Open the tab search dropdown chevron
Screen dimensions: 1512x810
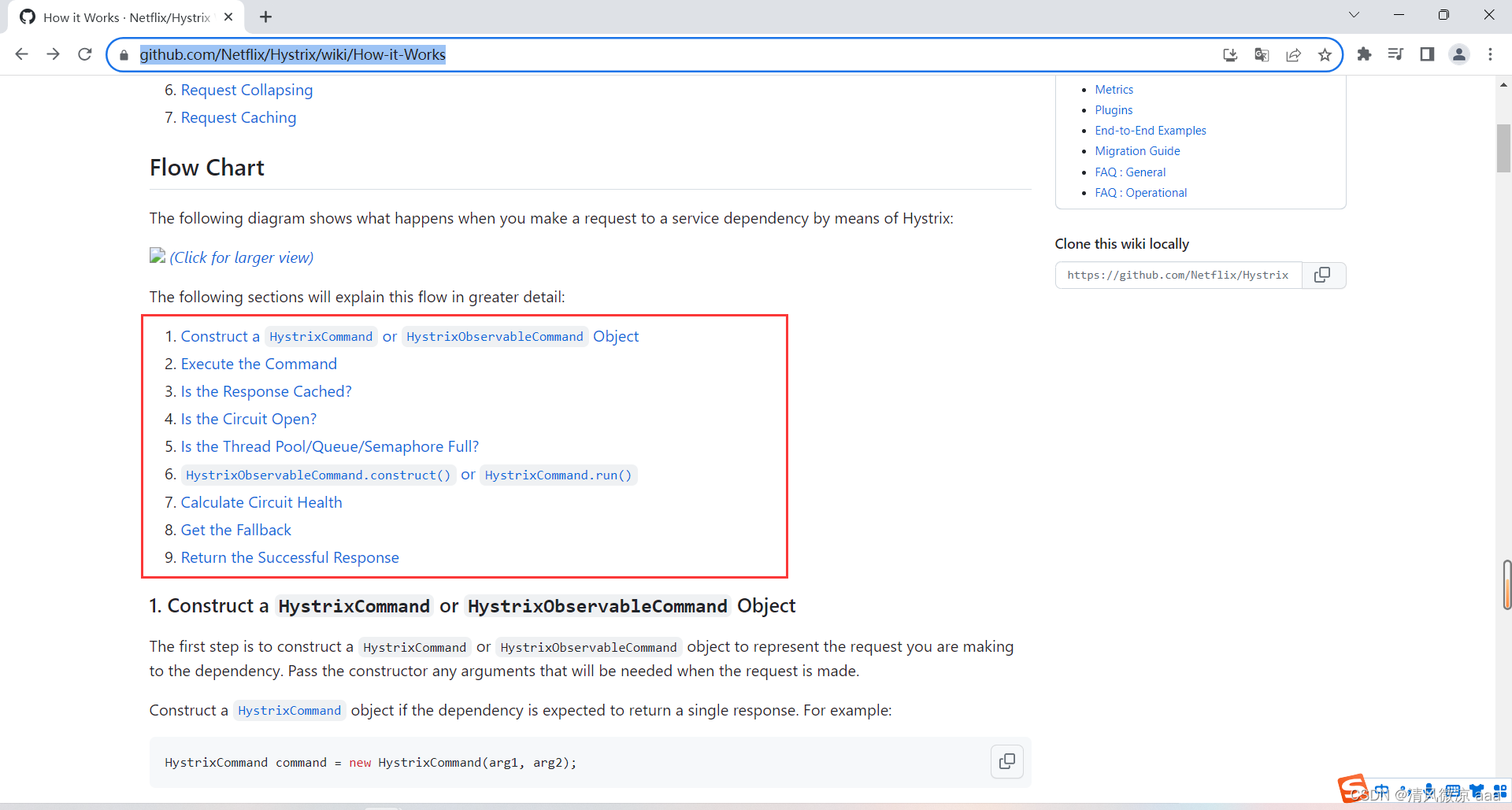pos(1354,15)
